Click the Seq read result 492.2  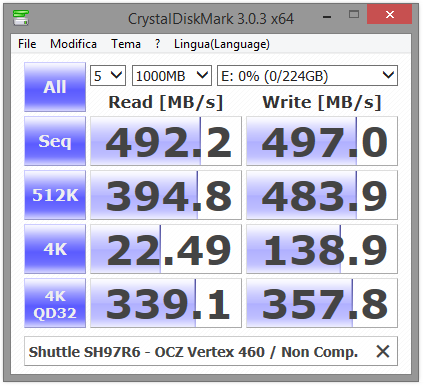coord(166,141)
